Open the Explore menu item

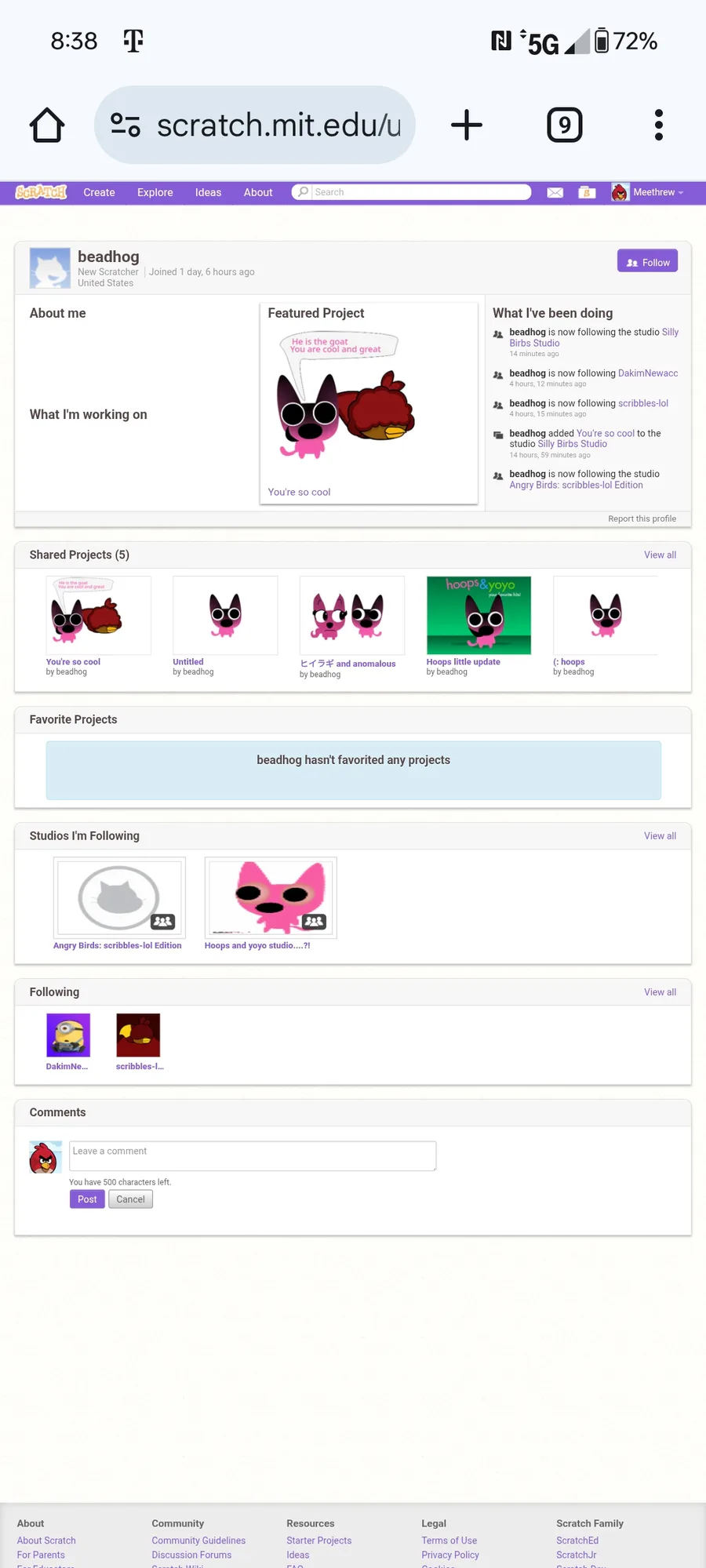point(155,192)
